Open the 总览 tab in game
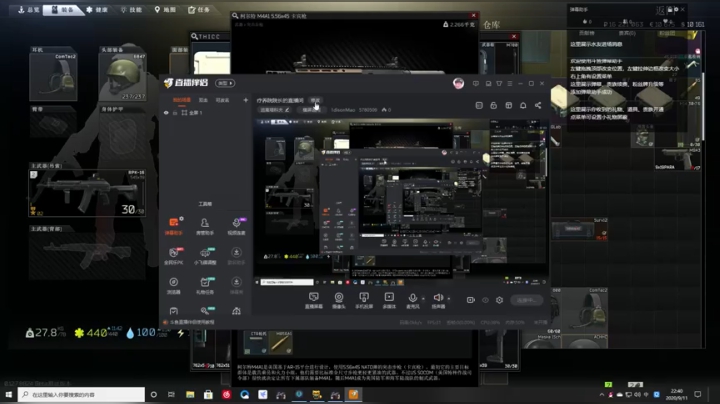Image resolution: width=720 pixels, height=404 pixels. pos(28,10)
